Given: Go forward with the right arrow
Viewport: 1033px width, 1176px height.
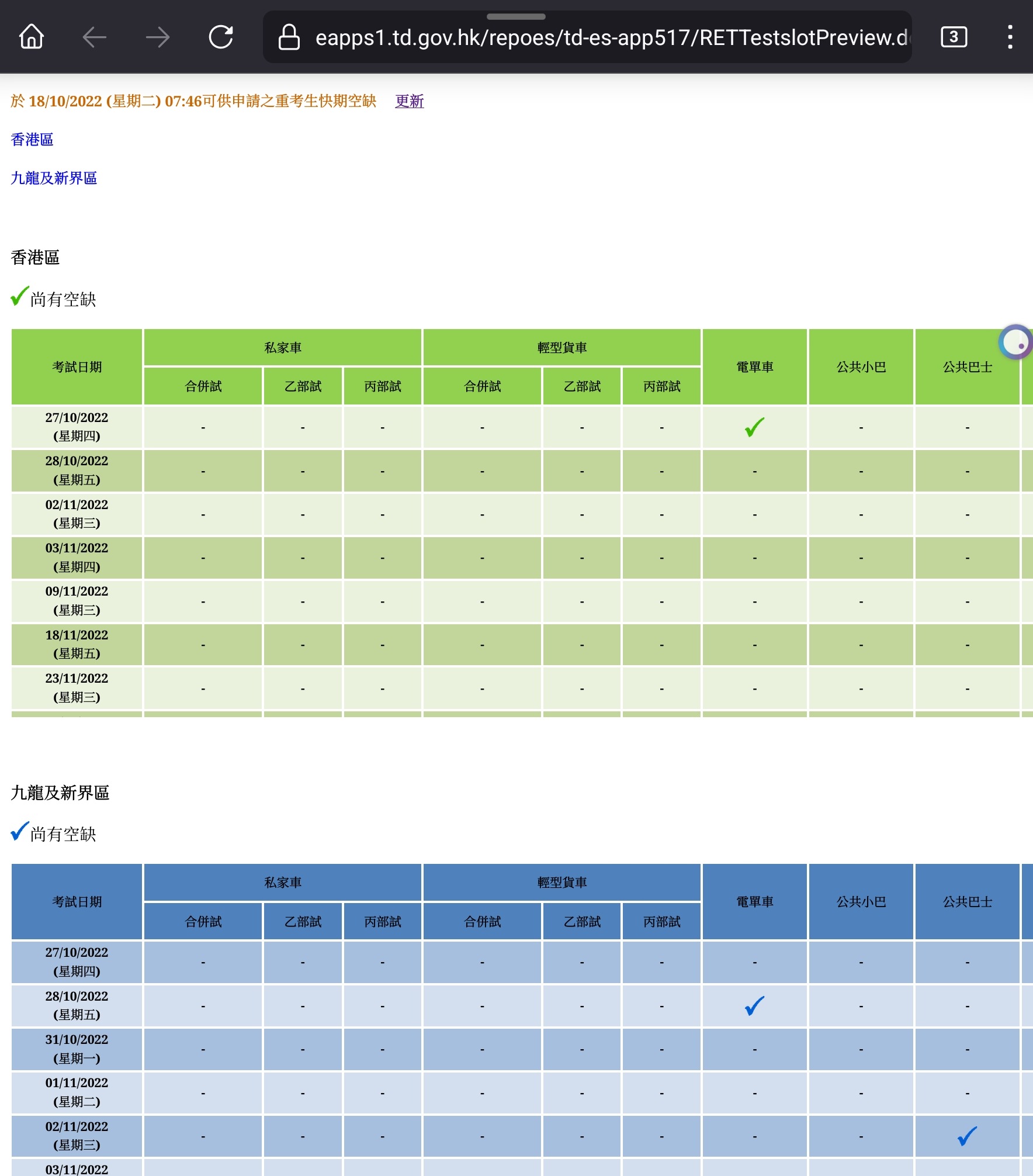Looking at the screenshot, I should (158, 37).
